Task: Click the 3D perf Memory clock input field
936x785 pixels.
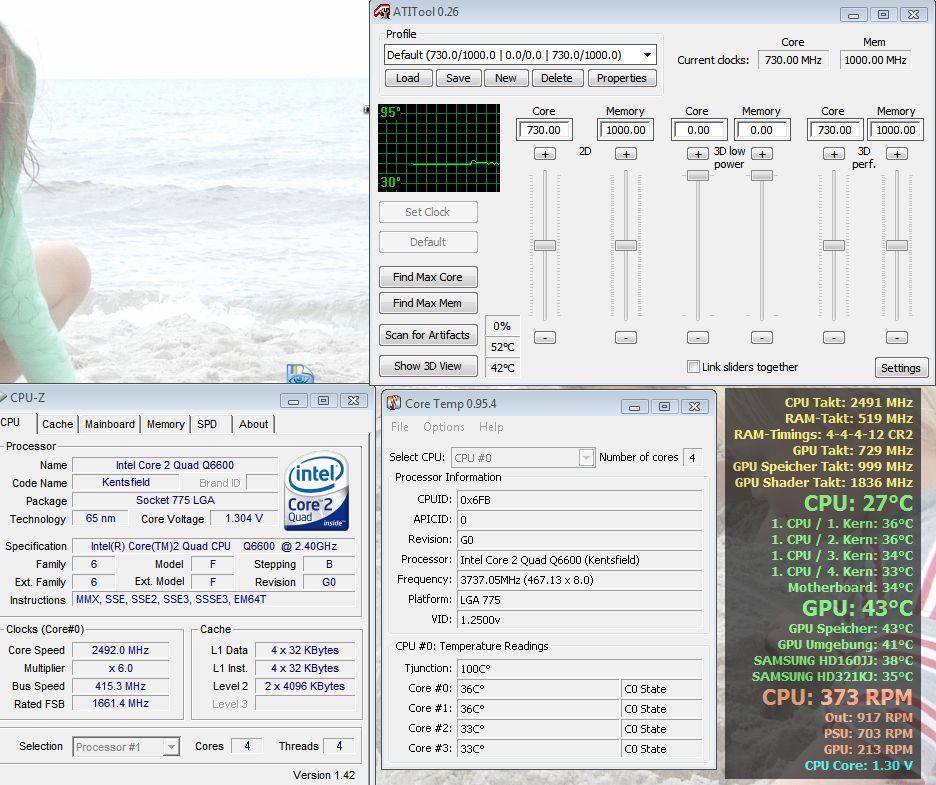Action: coord(896,130)
